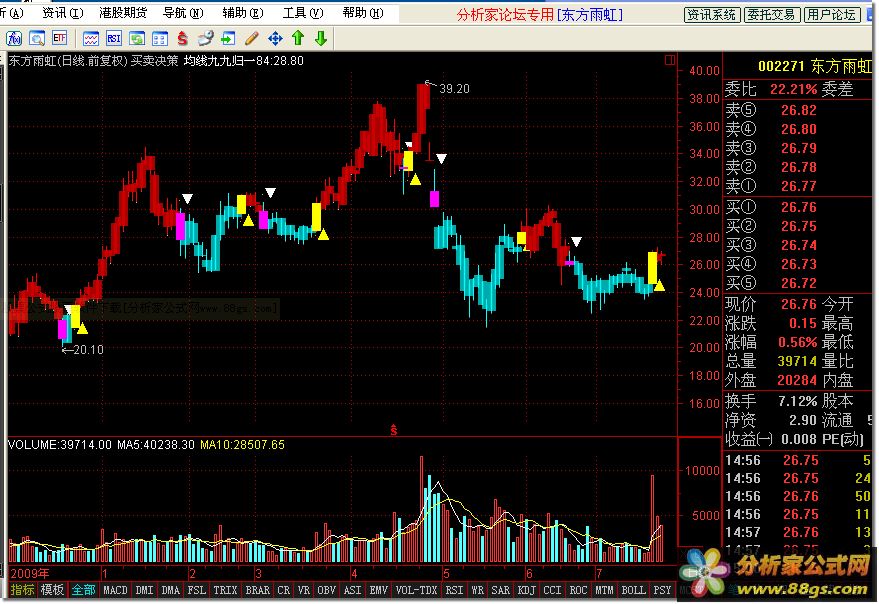
Task: Open the 辅助(E) menu
Action: pyautogui.click(x=243, y=12)
